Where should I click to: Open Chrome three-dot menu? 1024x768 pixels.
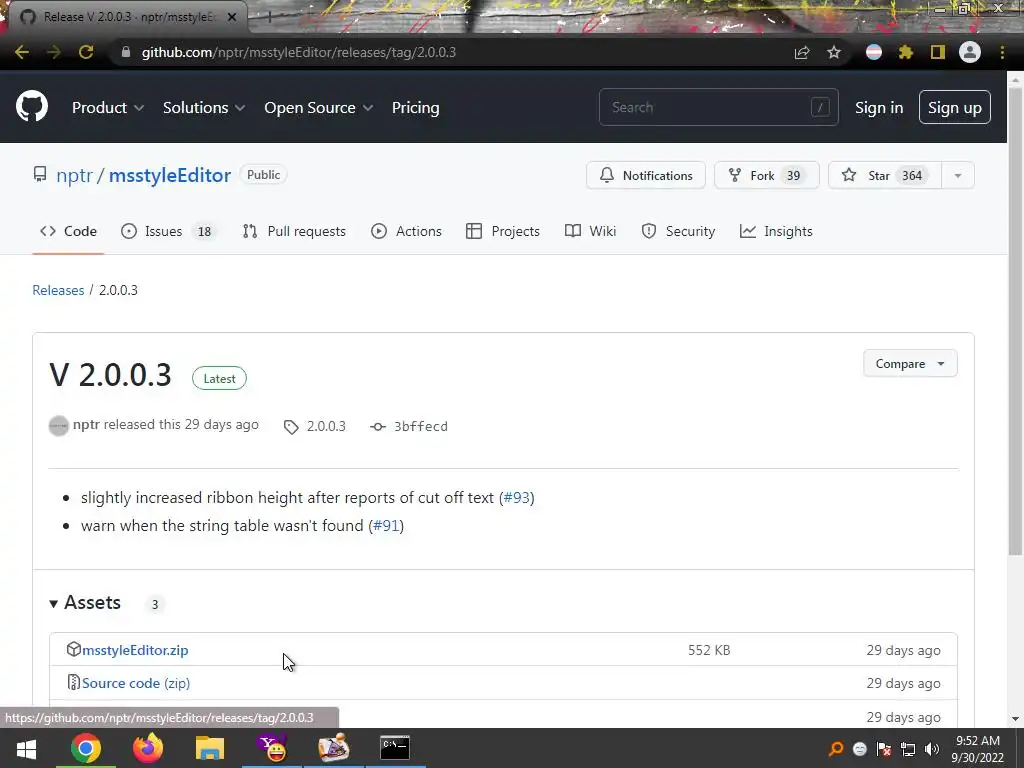[x=1002, y=52]
